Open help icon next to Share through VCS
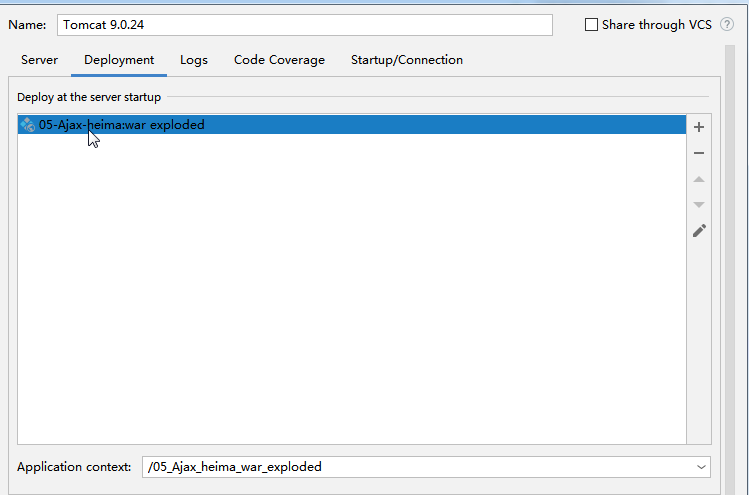 (727, 24)
